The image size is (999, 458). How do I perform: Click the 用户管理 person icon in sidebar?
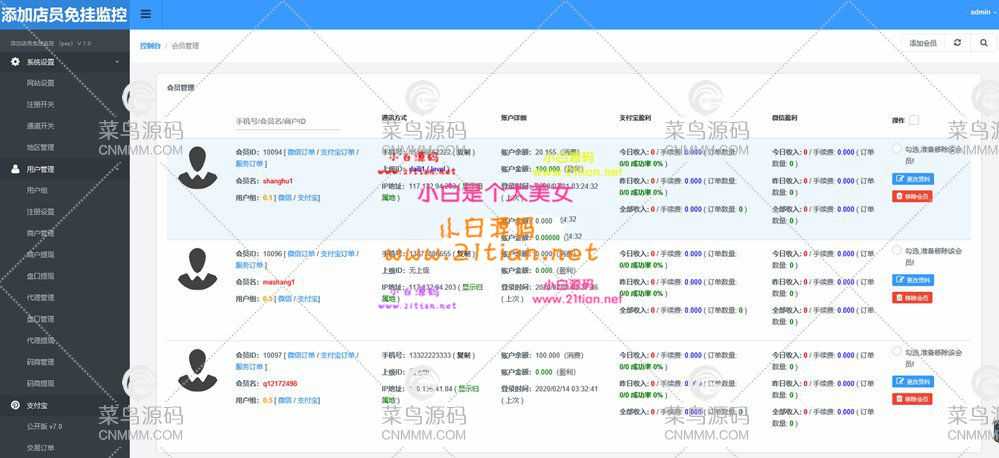coord(15,169)
